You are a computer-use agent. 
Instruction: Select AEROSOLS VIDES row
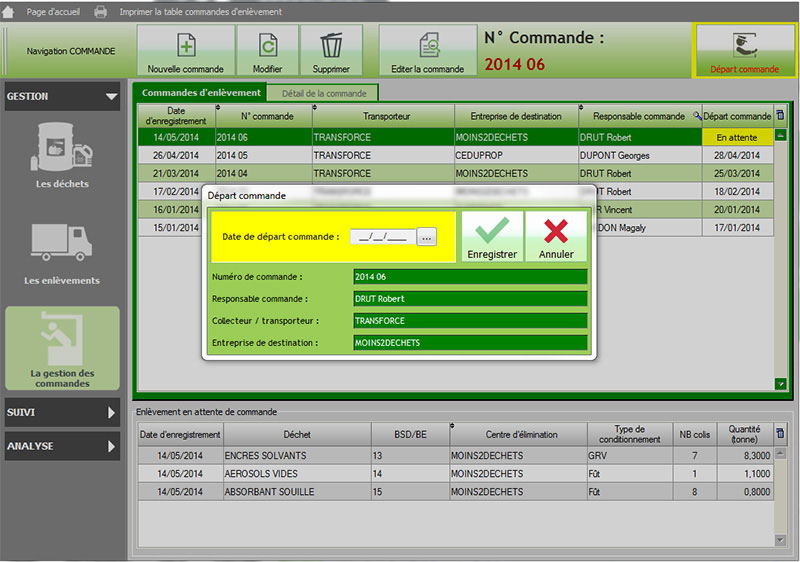[456, 474]
